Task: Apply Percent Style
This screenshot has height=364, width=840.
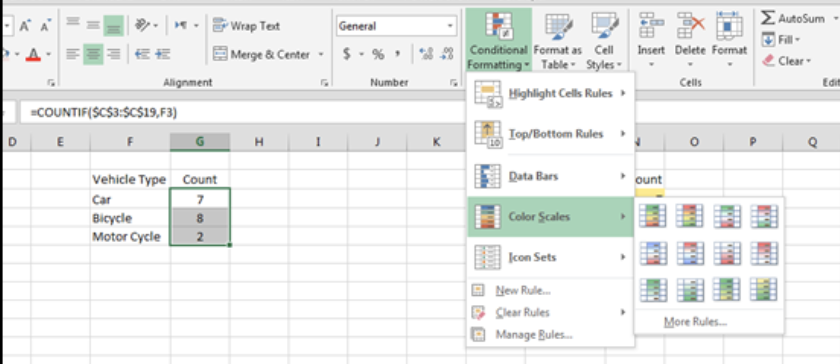Action: (x=378, y=54)
